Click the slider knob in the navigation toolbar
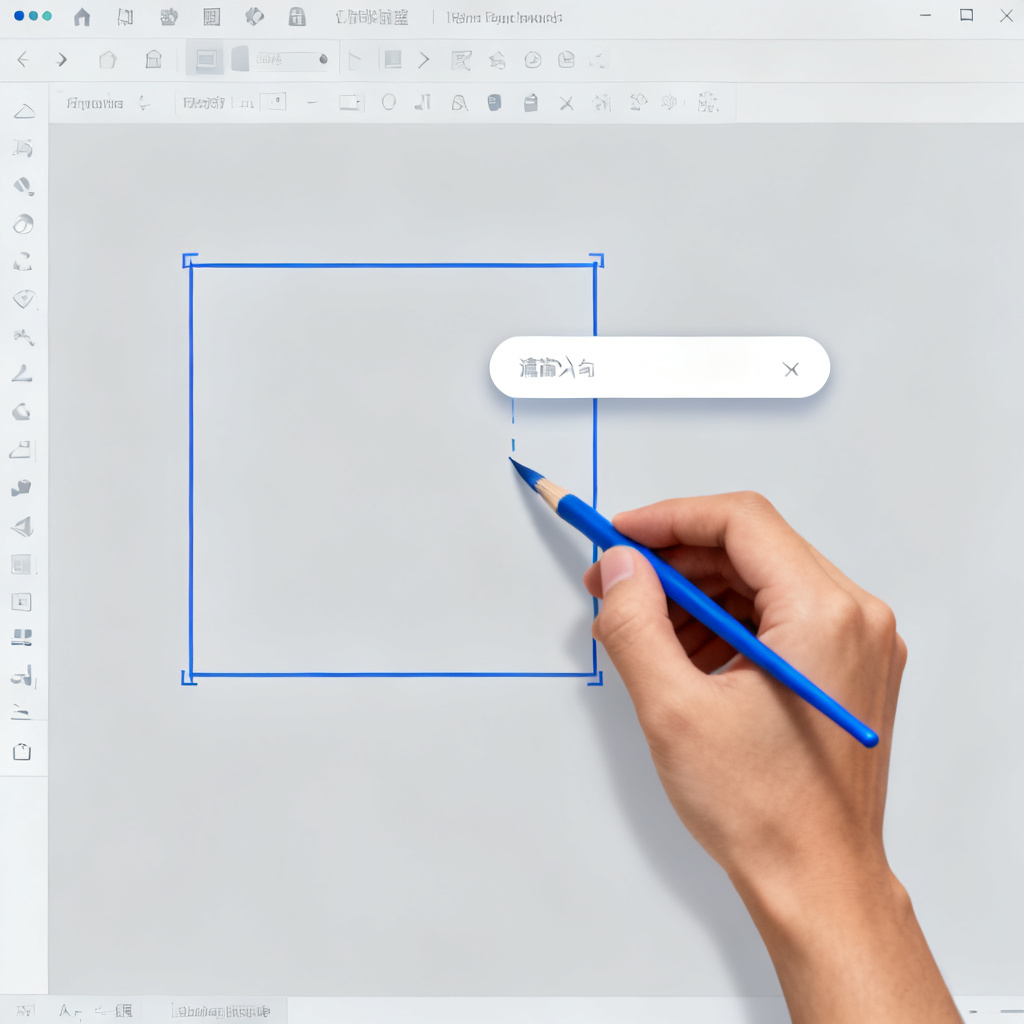This screenshot has width=1024, height=1024. click(323, 59)
